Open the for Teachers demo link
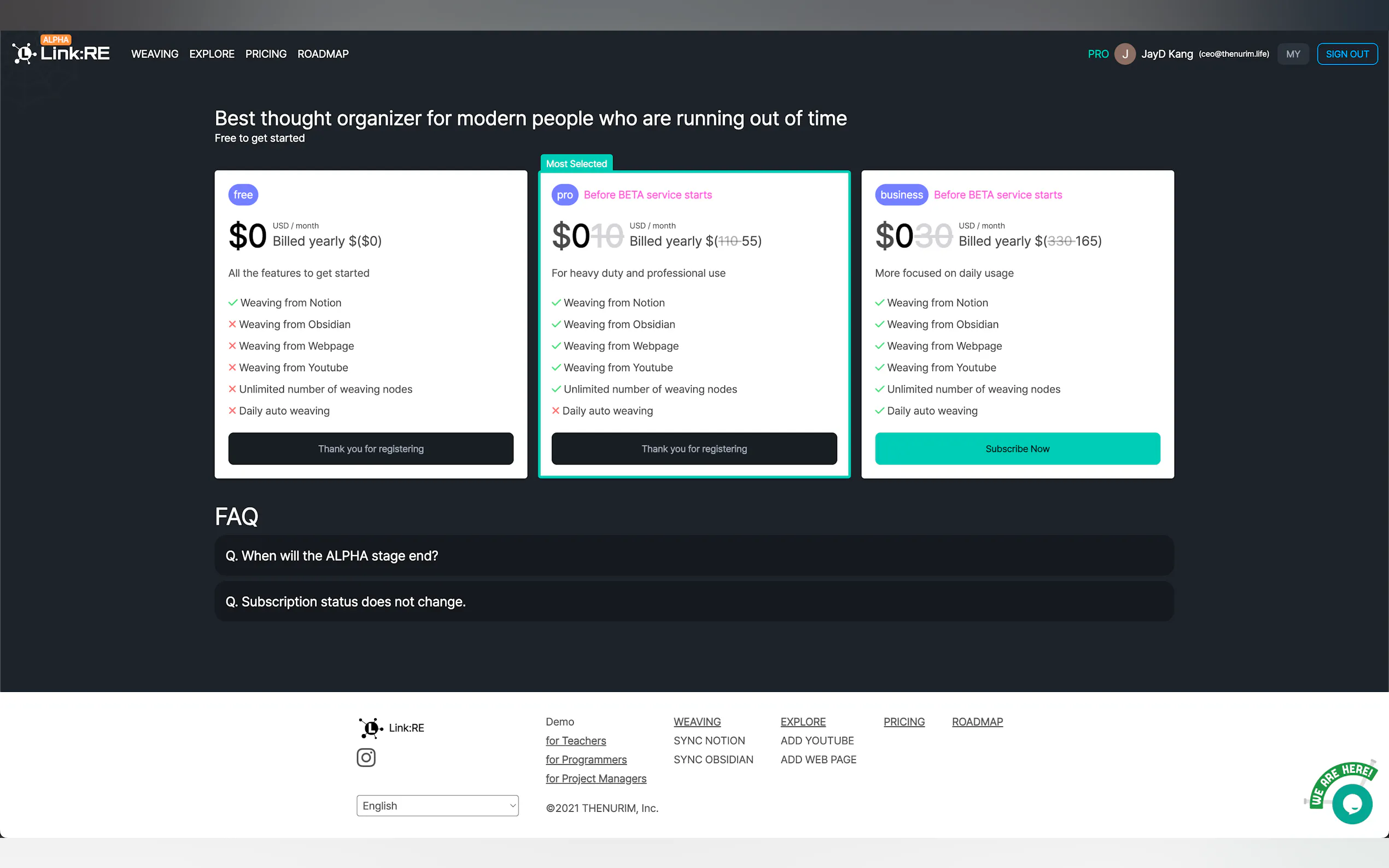Screen dimensions: 1389x868 (575, 741)
